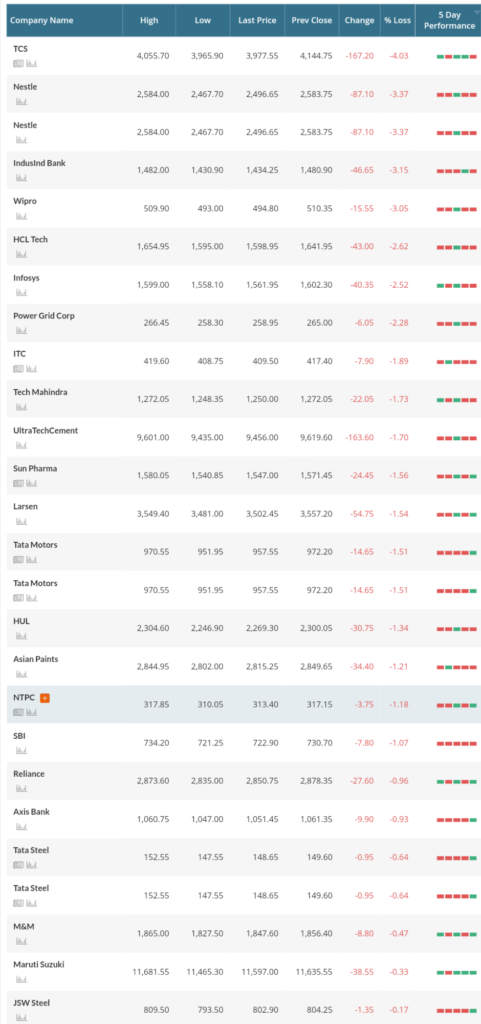
Task: Click the news icon under TCS
Action: [18, 63]
